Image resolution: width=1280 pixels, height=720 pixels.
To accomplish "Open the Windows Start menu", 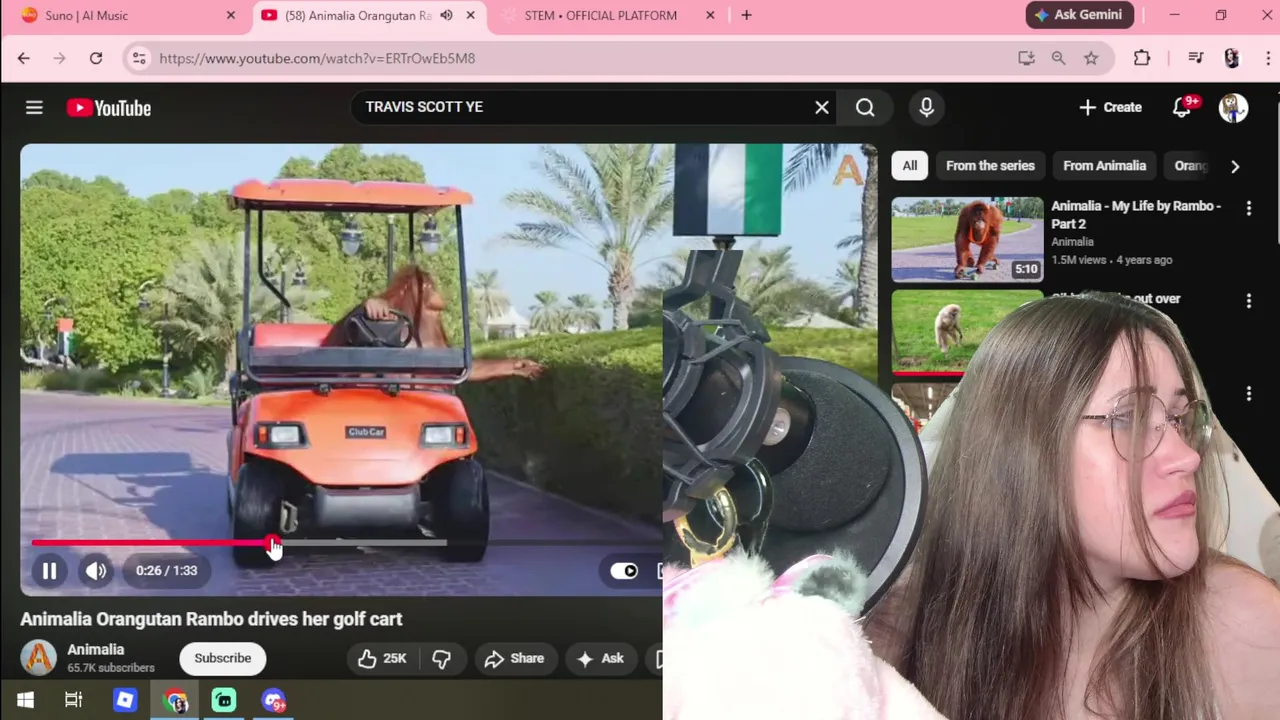I will [26, 700].
